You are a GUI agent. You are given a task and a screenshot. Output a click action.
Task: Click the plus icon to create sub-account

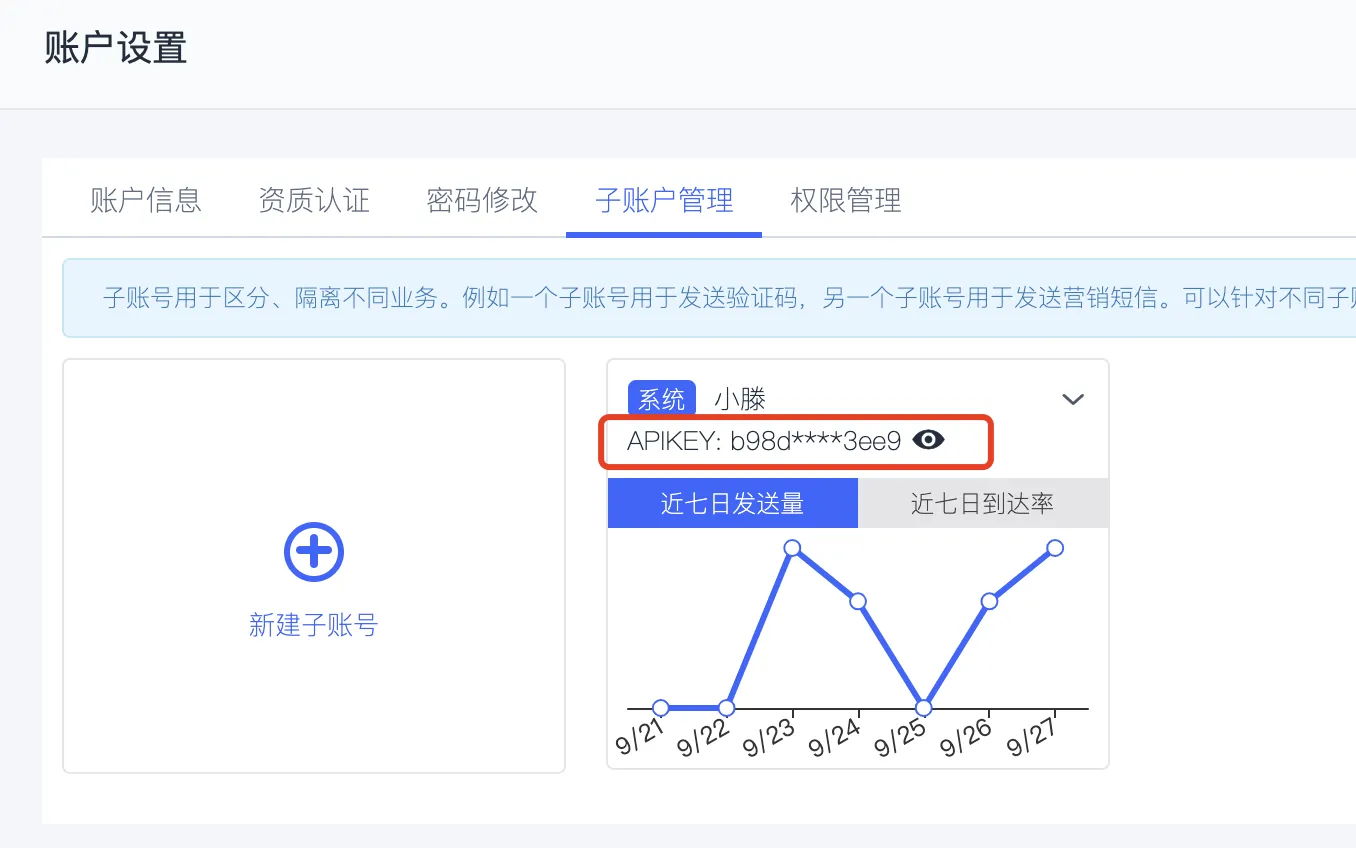[x=314, y=551]
